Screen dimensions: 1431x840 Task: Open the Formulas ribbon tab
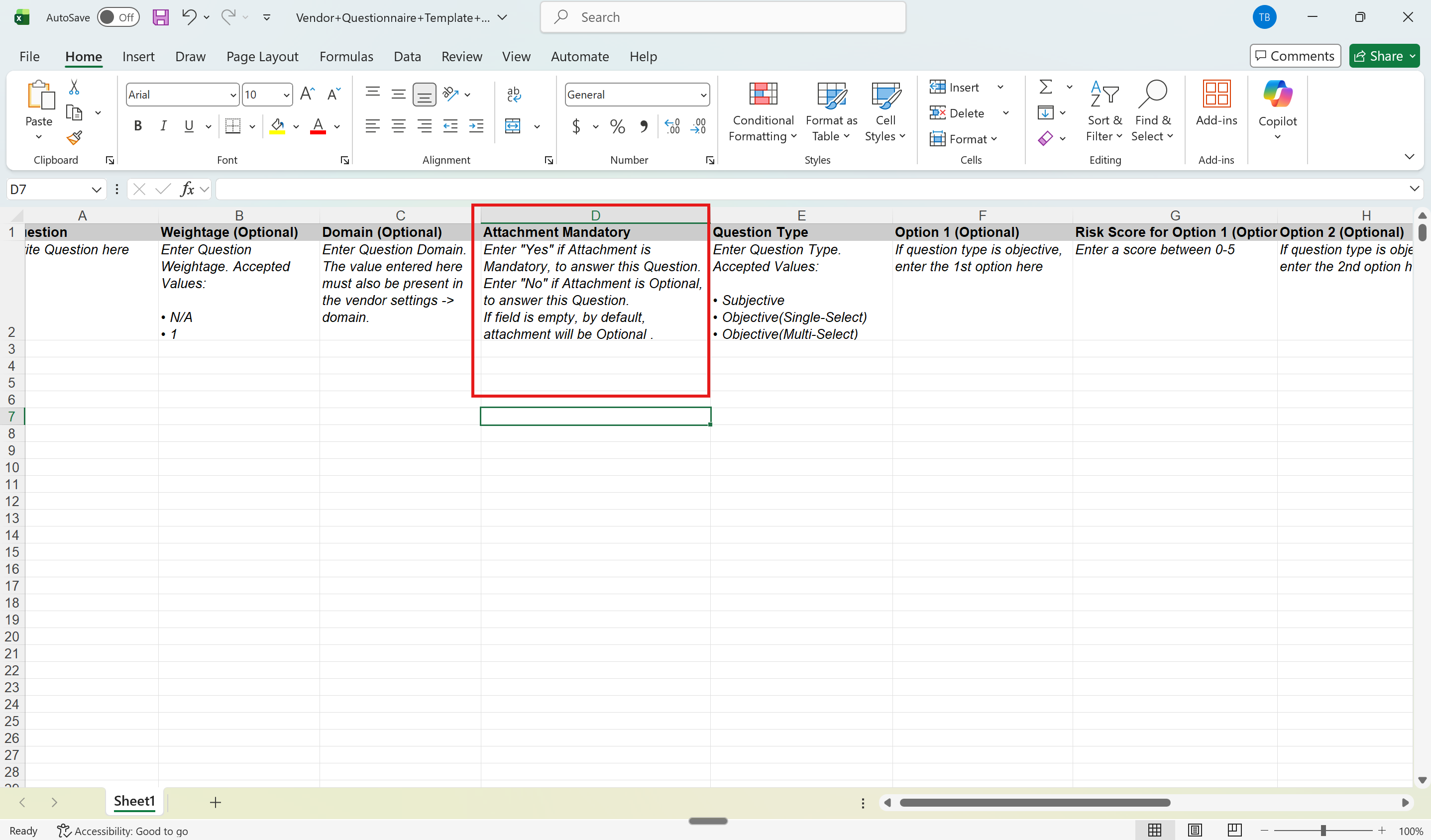(x=346, y=56)
